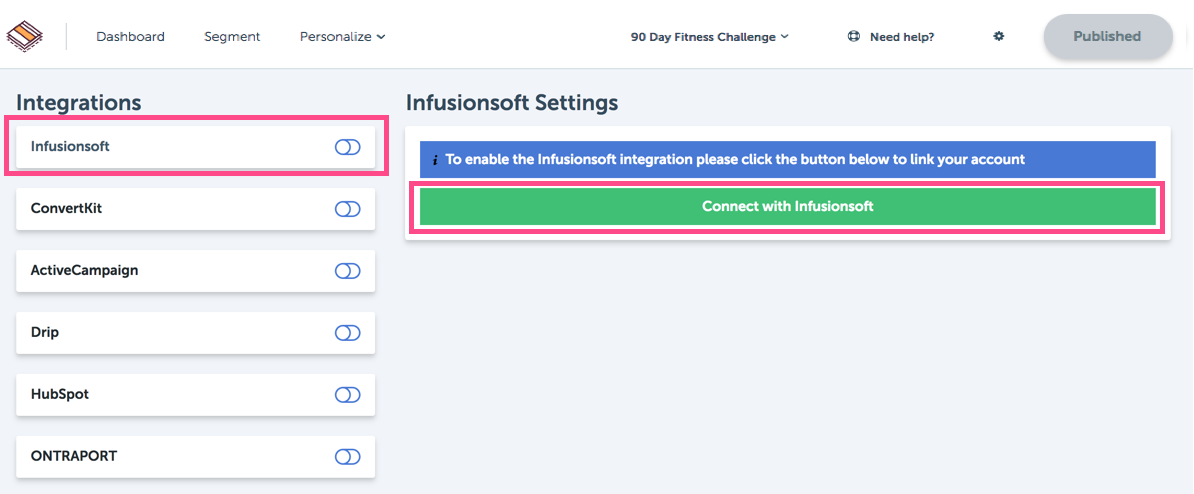Screen dimensions: 1194x494
Task: Switch on the Drip integration
Action: coord(347,333)
